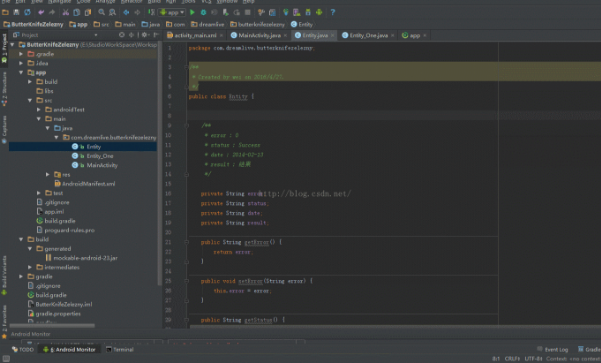Viewport: 601px width, 363px height.
Task: Expand the .gradle folder arrow
Action: click(21, 54)
